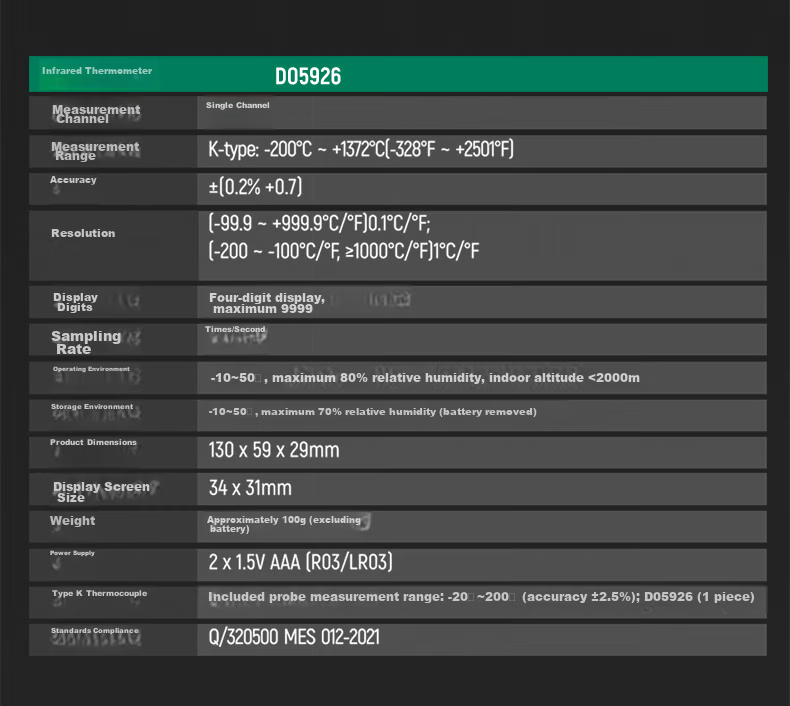790x706 pixels.
Task: Click the 'Type K Thermocouple' row label
Action: point(99,593)
